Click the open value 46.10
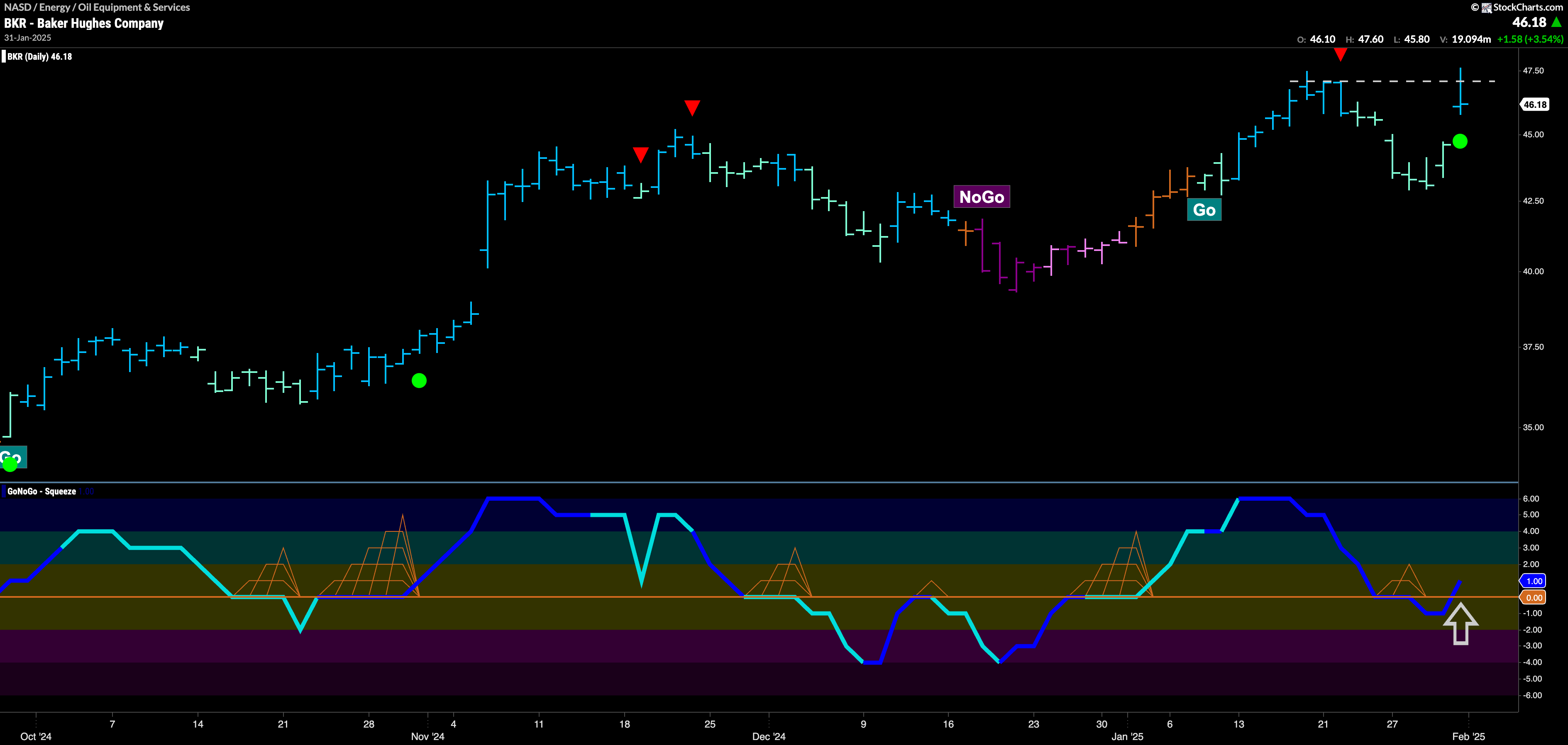The image size is (1568, 745). click(x=1322, y=39)
